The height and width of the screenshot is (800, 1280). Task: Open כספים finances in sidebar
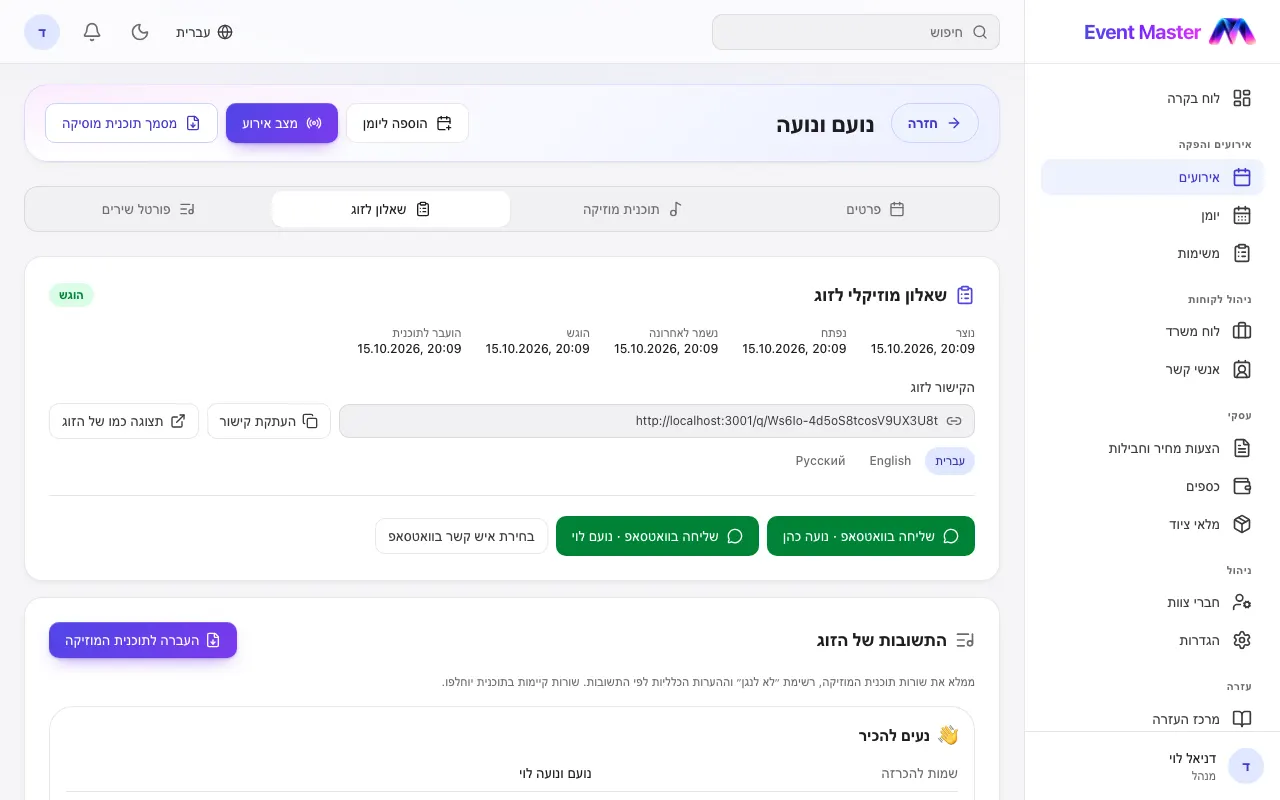(1152, 486)
